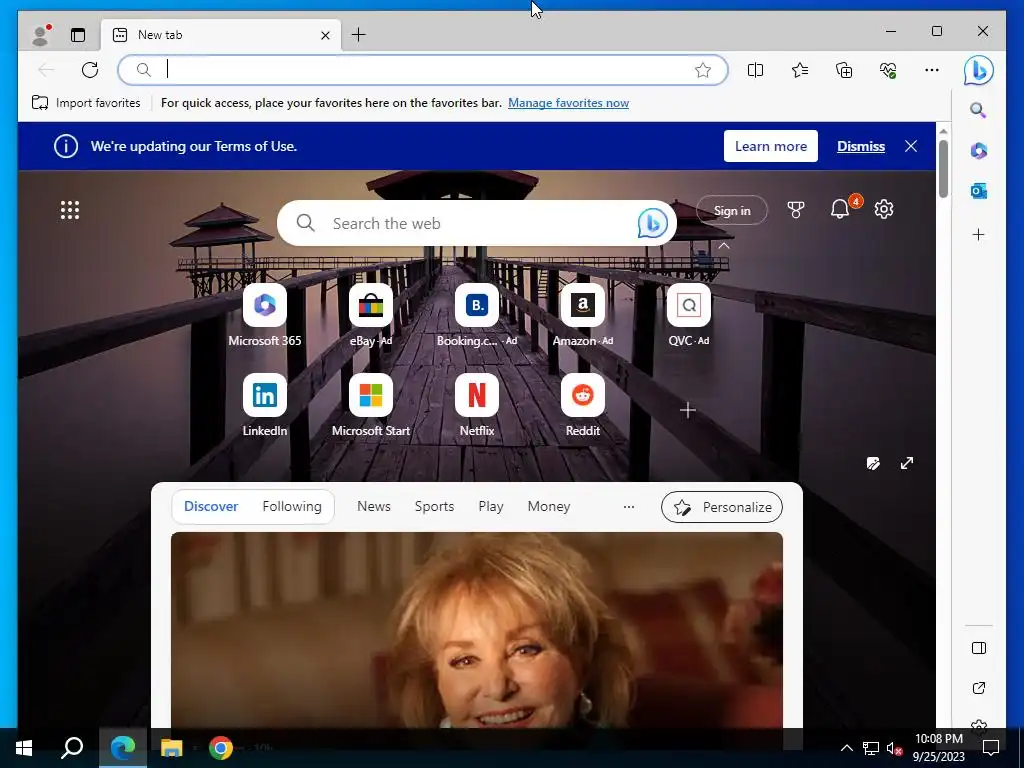Image resolution: width=1024 pixels, height=768 pixels.
Task: Click the Sign in button
Action: tap(732, 210)
